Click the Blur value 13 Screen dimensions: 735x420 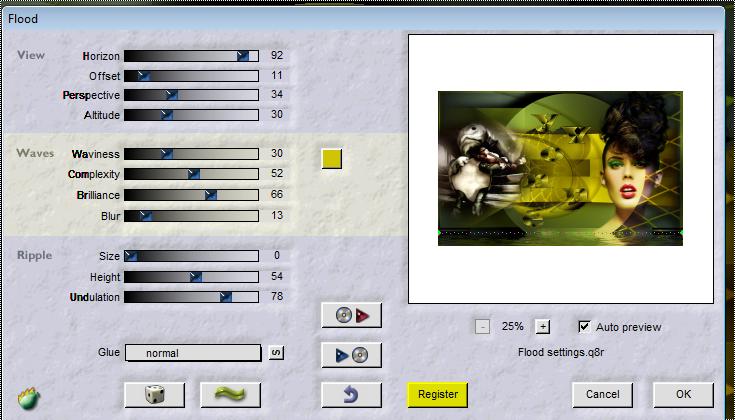(277, 215)
